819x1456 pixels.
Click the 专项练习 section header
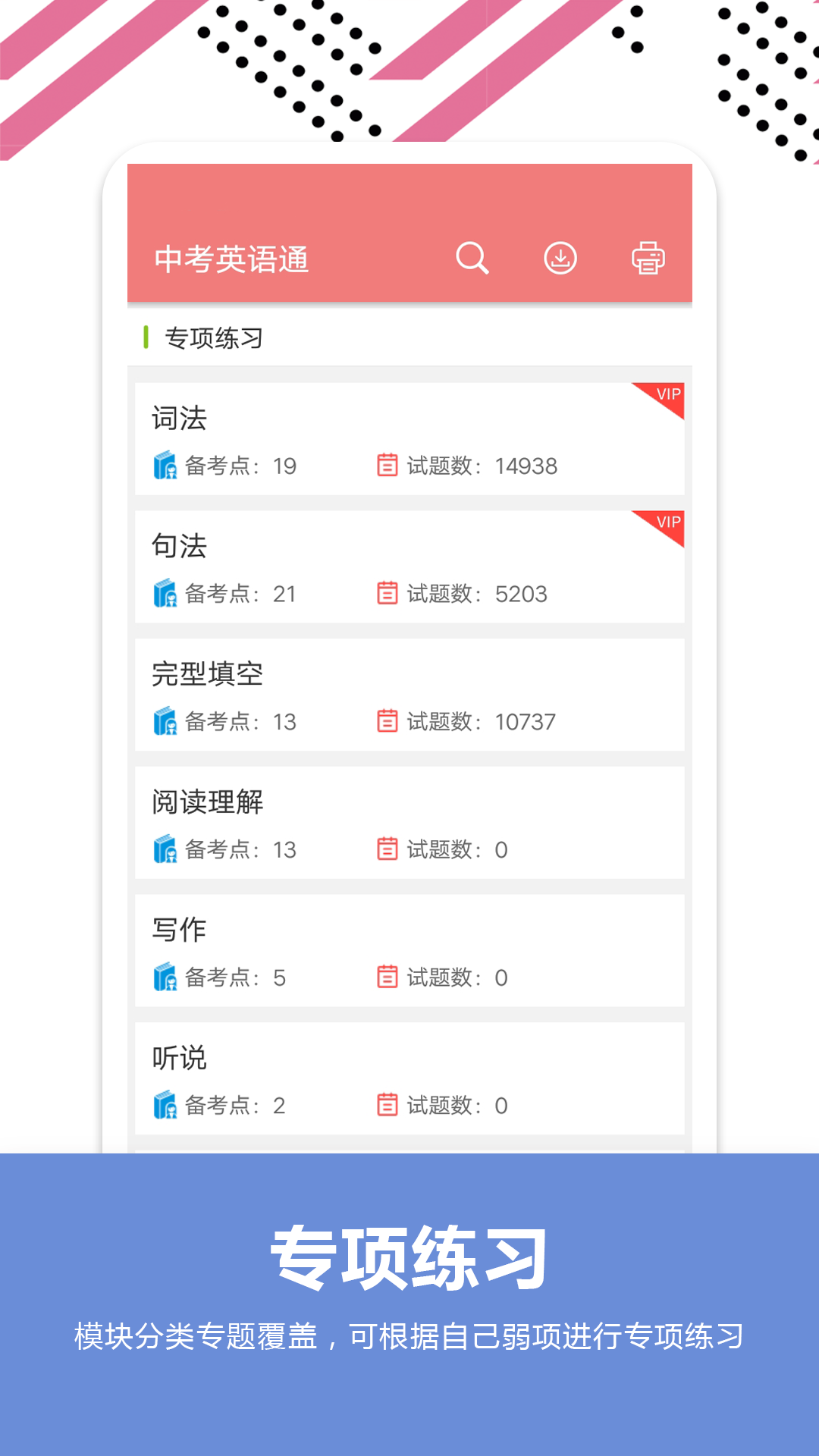click(214, 338)
